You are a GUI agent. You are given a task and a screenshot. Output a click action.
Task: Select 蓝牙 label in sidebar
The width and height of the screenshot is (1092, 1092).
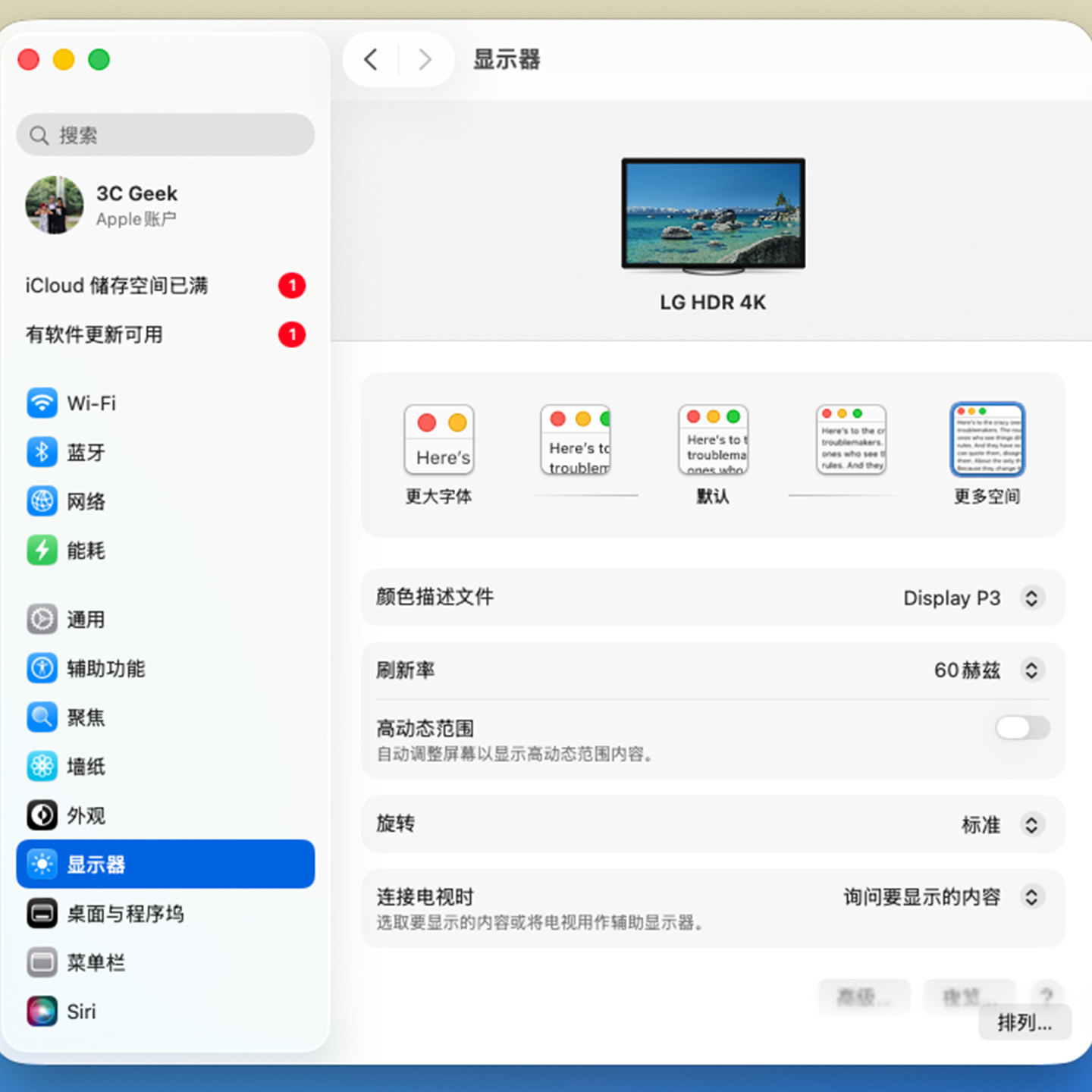click(86, 453)
